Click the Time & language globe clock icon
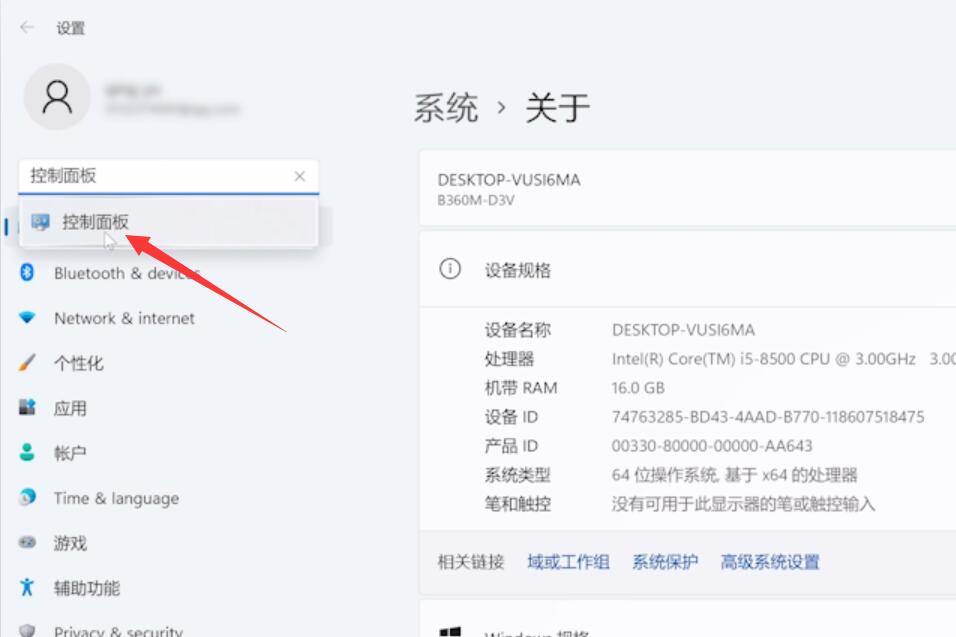This screenshot has width=956, height=637. (27, 497)
